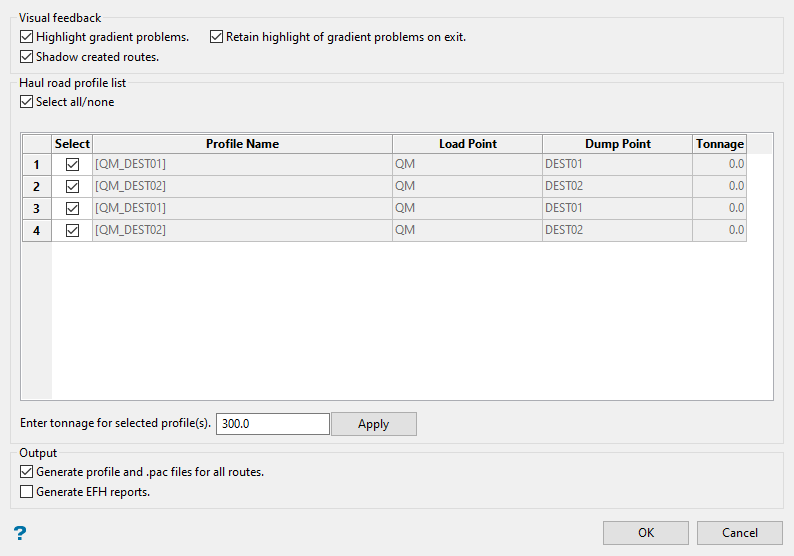This screenshot has width=794, height=556.
Task: Click the Profile Name column header
Action: [242, 144]
